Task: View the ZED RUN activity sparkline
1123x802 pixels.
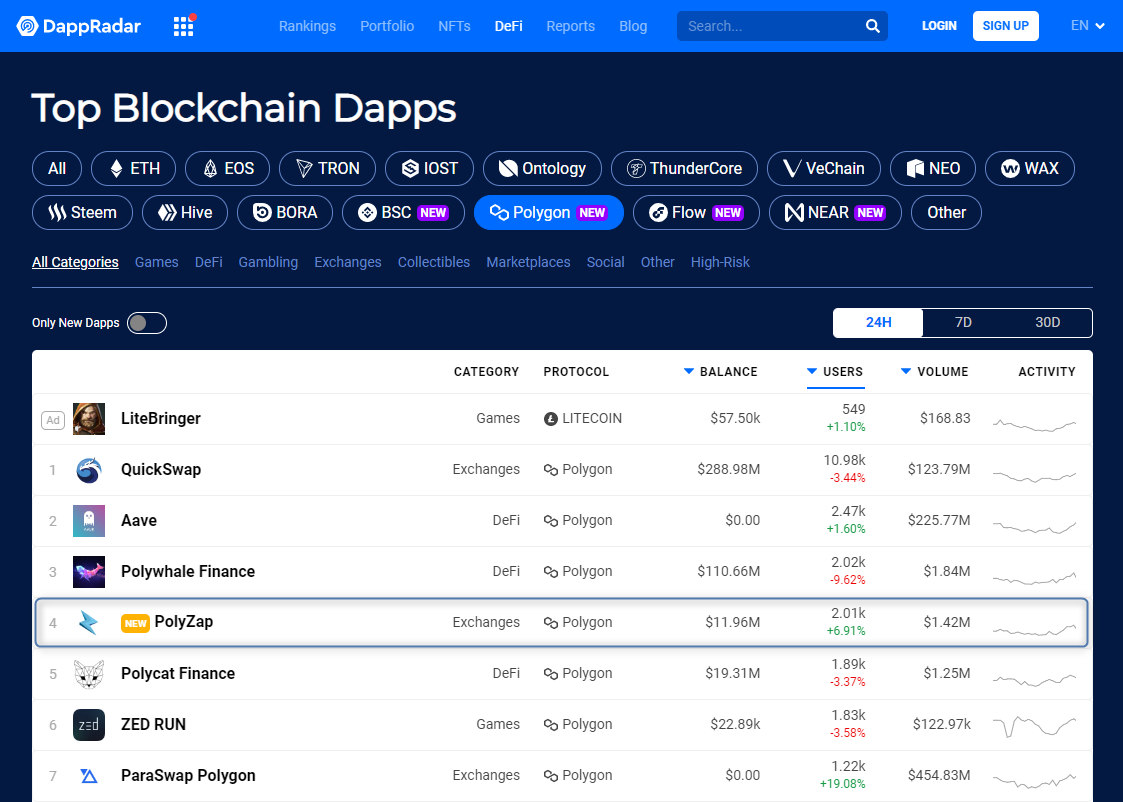Action: coord(1034,725)
